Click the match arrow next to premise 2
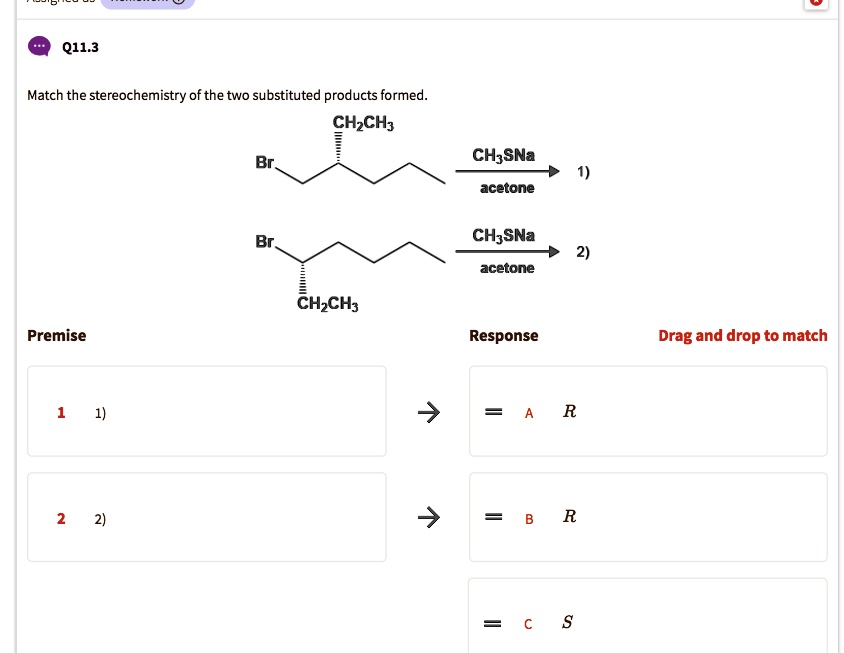844x653 pixels. coord(428,517)
